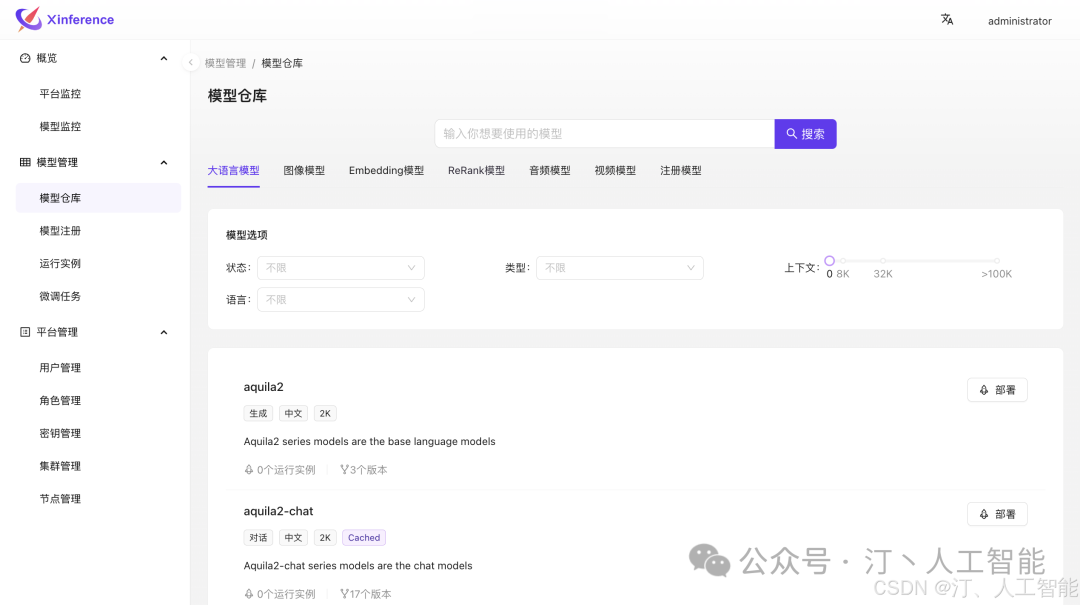Focus the model search input field
The height and width of the screenshot is (605, 1080).
604,134
